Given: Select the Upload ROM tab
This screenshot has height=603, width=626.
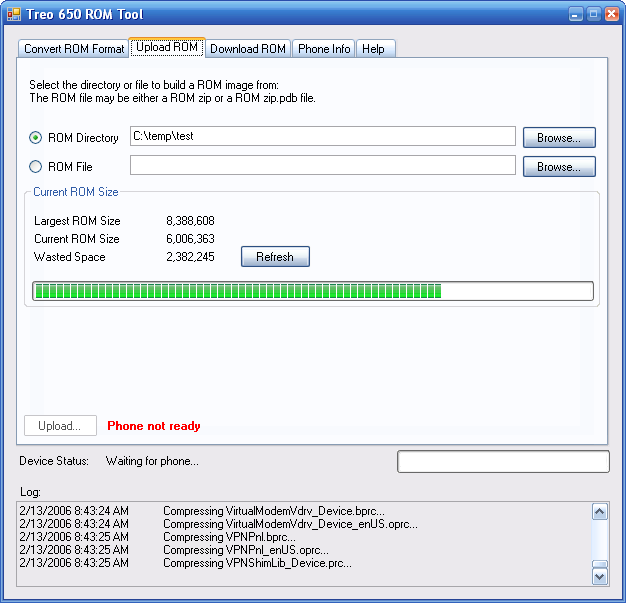Looking at the screenshot, I should click(167, 47).
